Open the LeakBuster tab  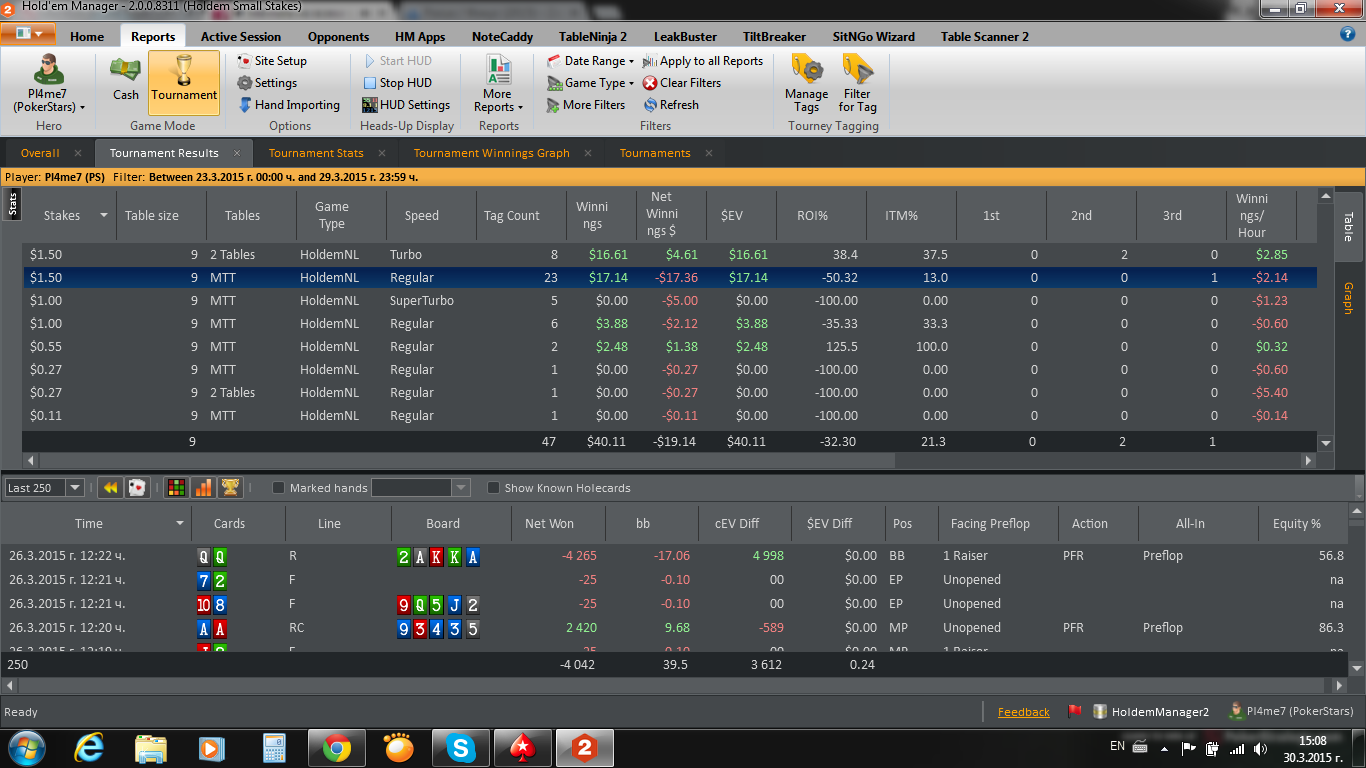(685, 37)
